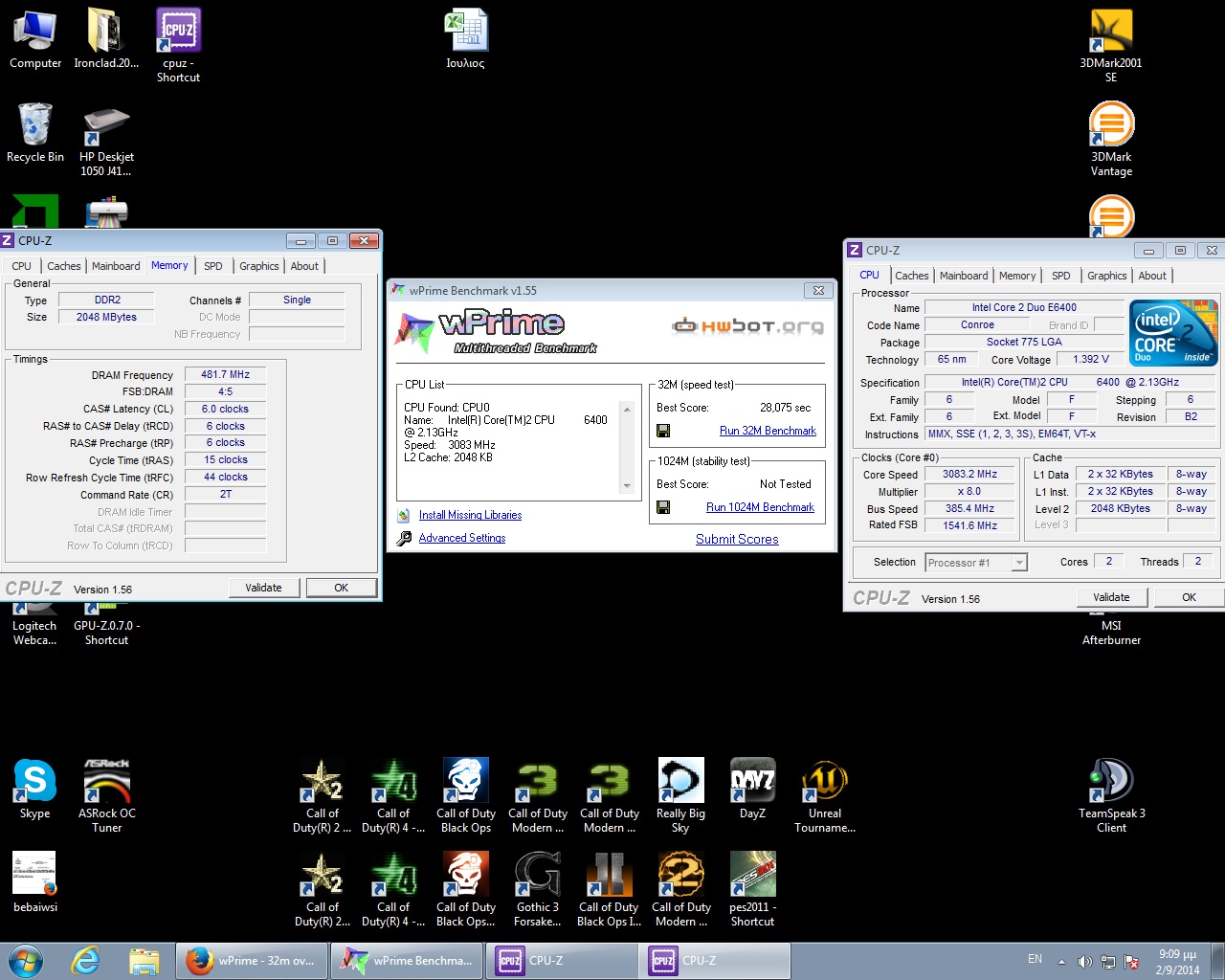
Task: Open the Processor #1 selection dropdown
Action: click(976, 562)
